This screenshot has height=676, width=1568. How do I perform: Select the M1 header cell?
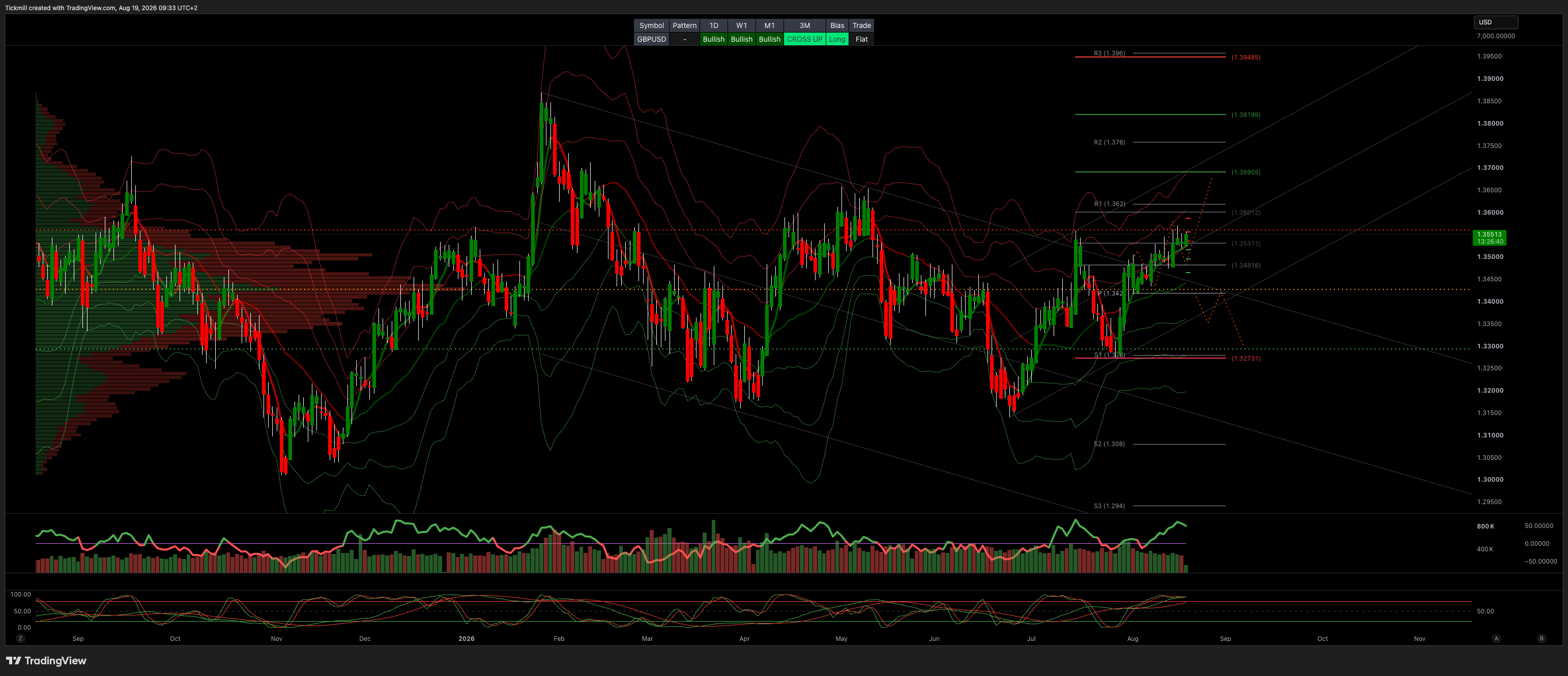click(x=769, y=25)
